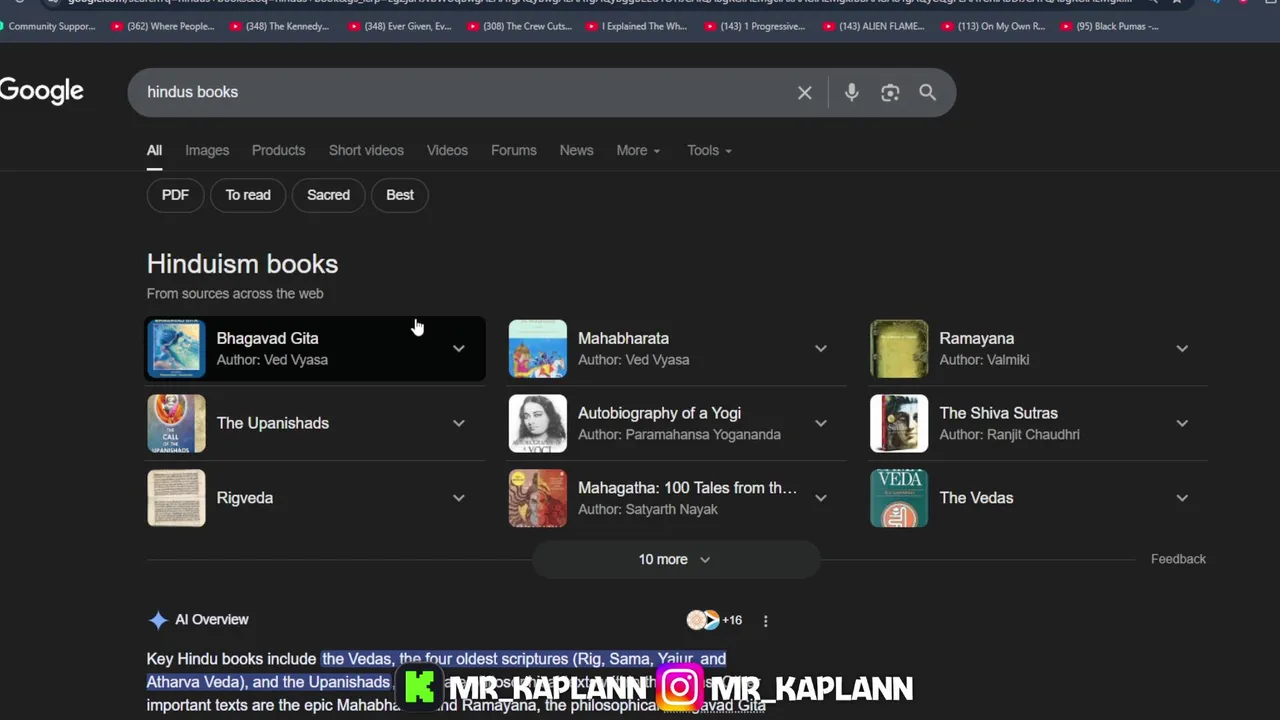Click Author: Ranjit Chaudhri text

tap(1009, 435)
